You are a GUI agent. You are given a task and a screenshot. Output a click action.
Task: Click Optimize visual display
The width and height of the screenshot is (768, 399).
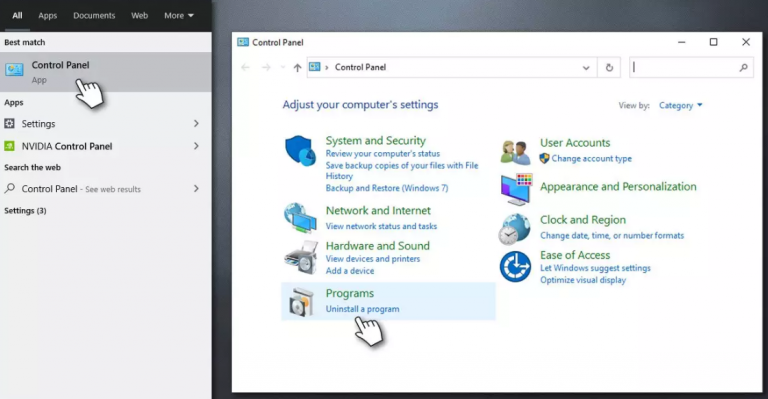tap(583, 280)
